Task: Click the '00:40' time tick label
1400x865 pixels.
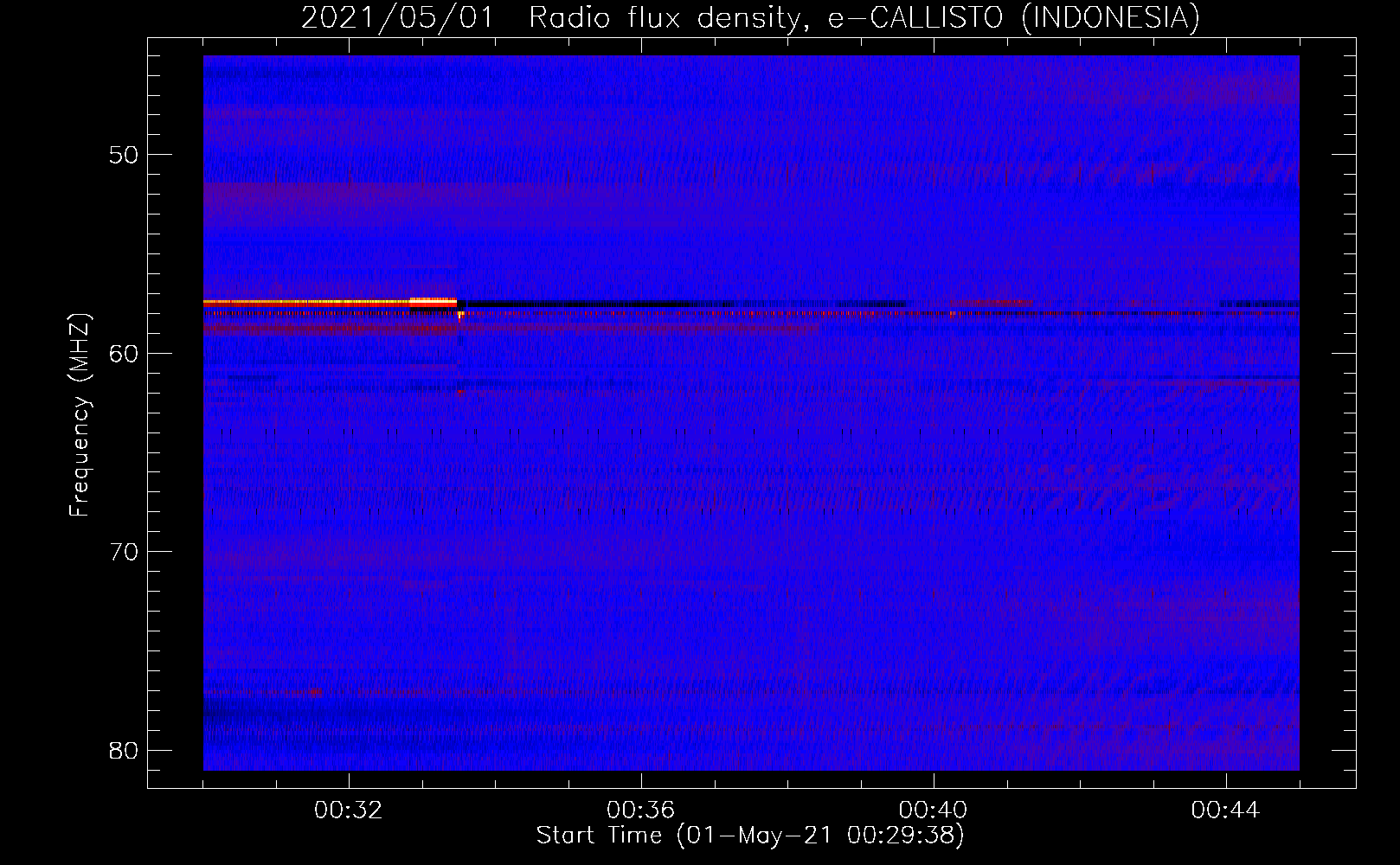Action: tap(934, 811)
